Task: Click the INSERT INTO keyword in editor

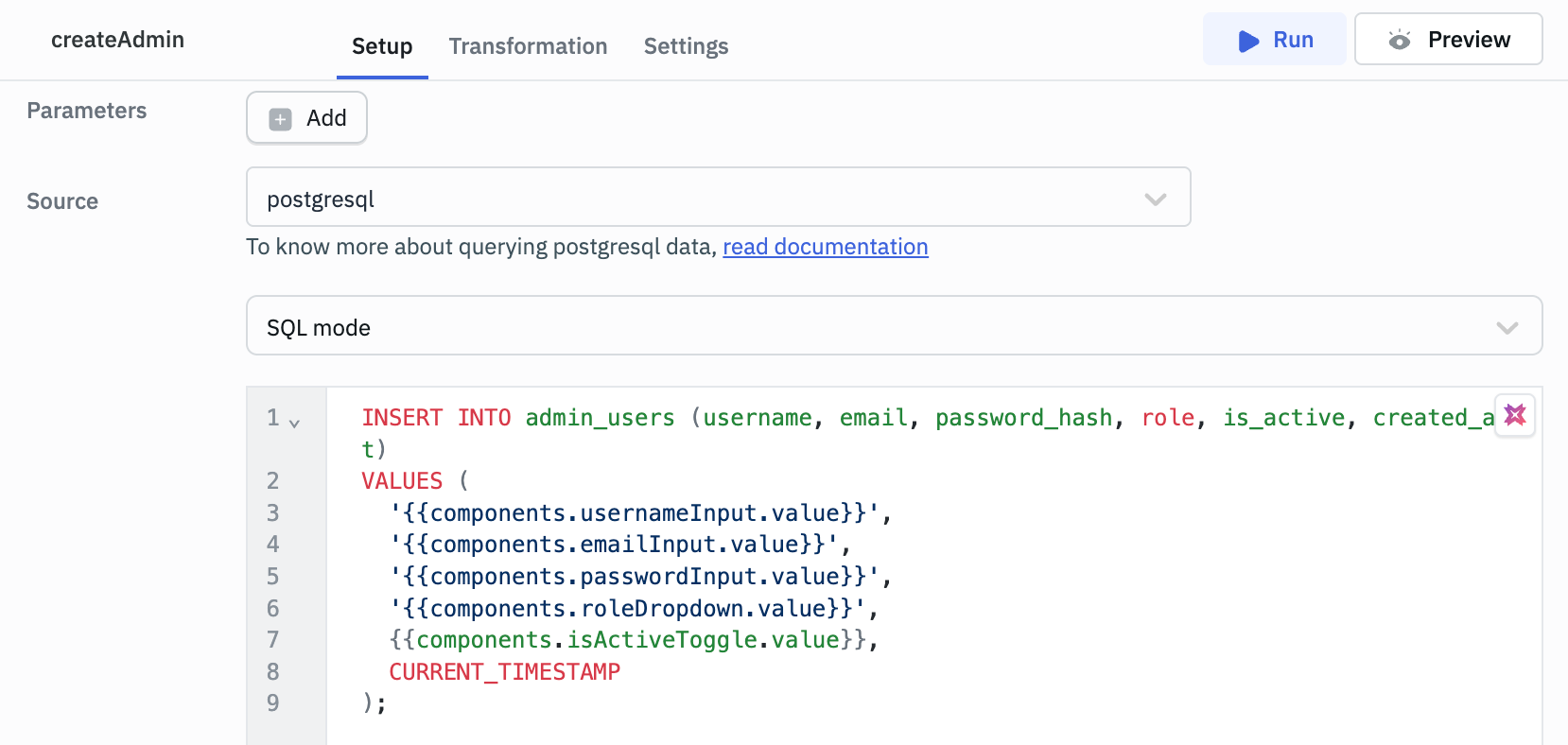Action: click(436, 418)
